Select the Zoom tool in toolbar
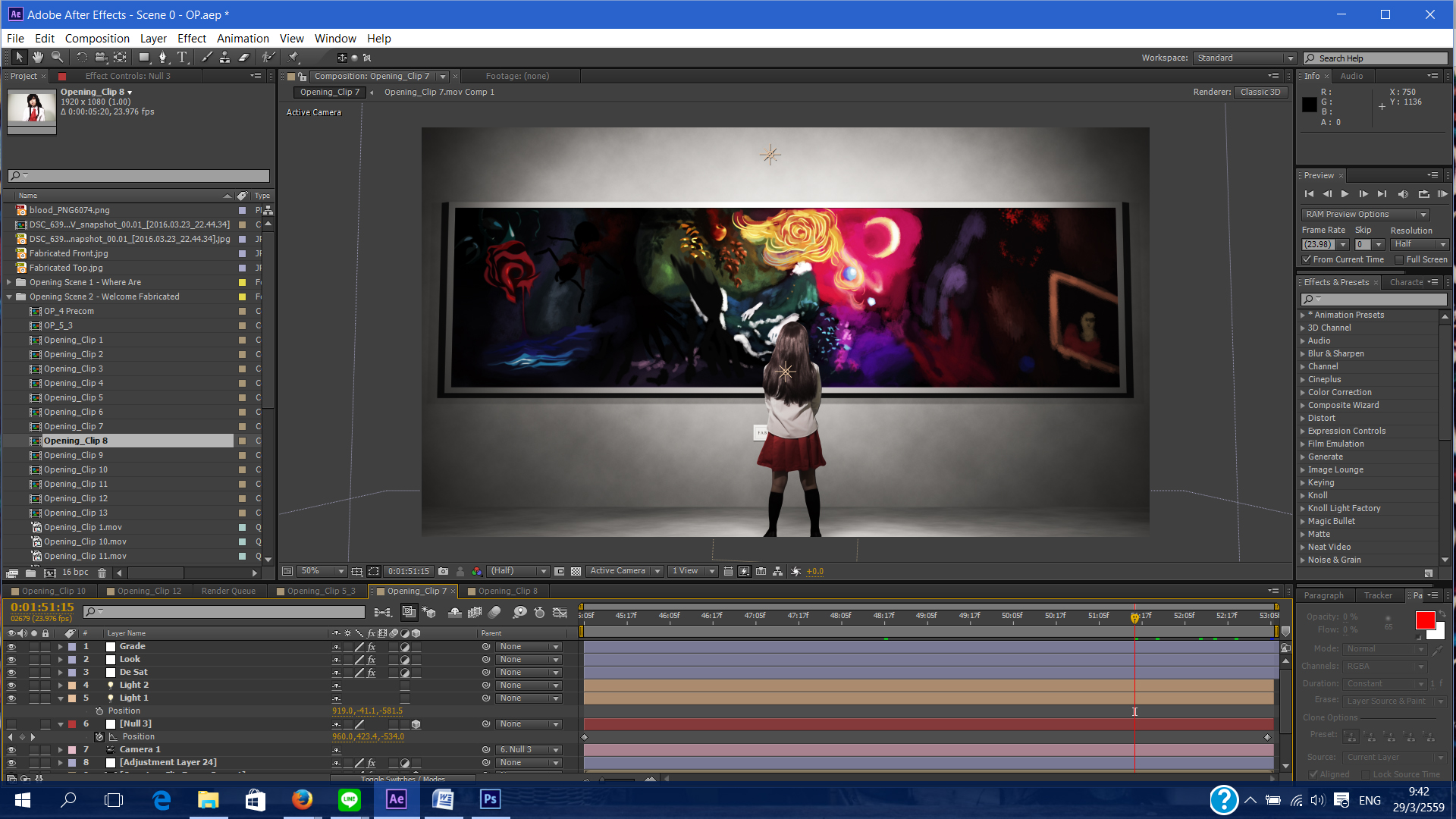Viewport: 1456px width, 819px height. click(57, 58)
